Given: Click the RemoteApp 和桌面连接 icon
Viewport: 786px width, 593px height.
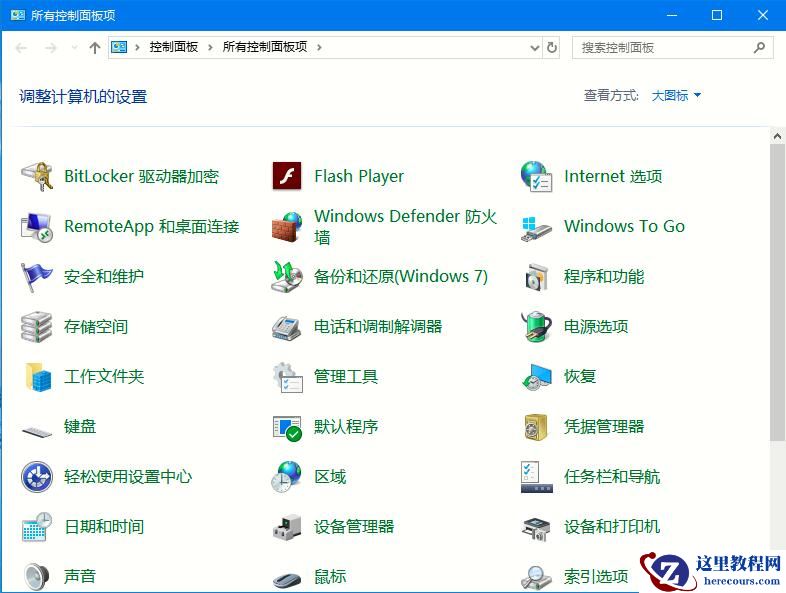Looking at the screenshot, I should 37,227.
